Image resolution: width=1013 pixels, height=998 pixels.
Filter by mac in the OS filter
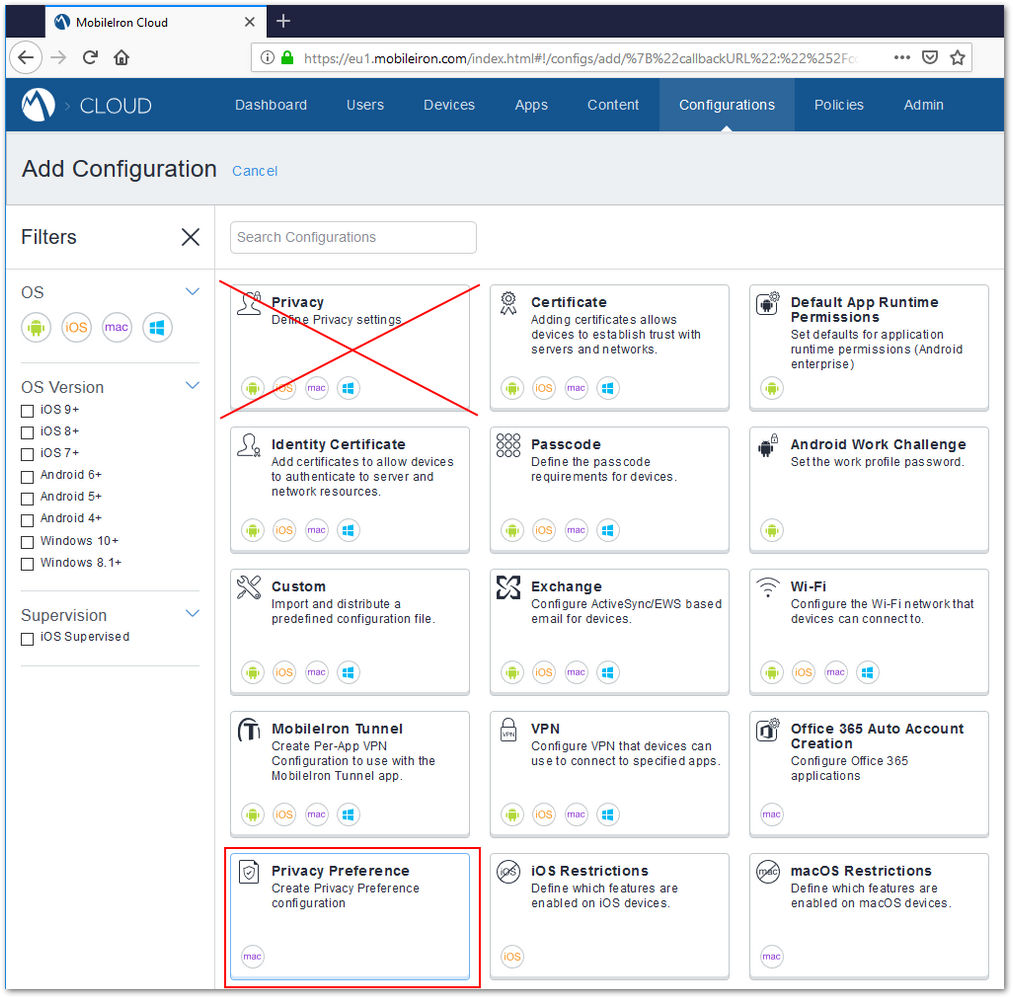tap(116, 327)
